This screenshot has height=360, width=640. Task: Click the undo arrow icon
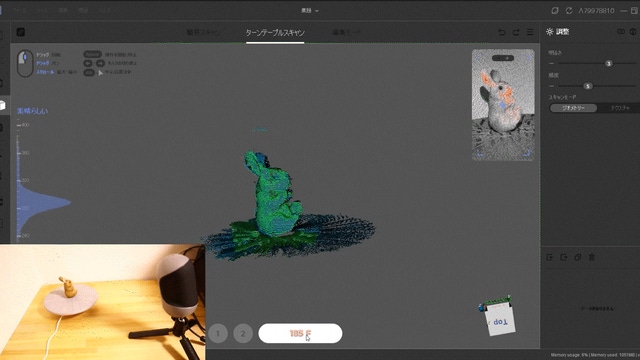[x=502, y=32]
